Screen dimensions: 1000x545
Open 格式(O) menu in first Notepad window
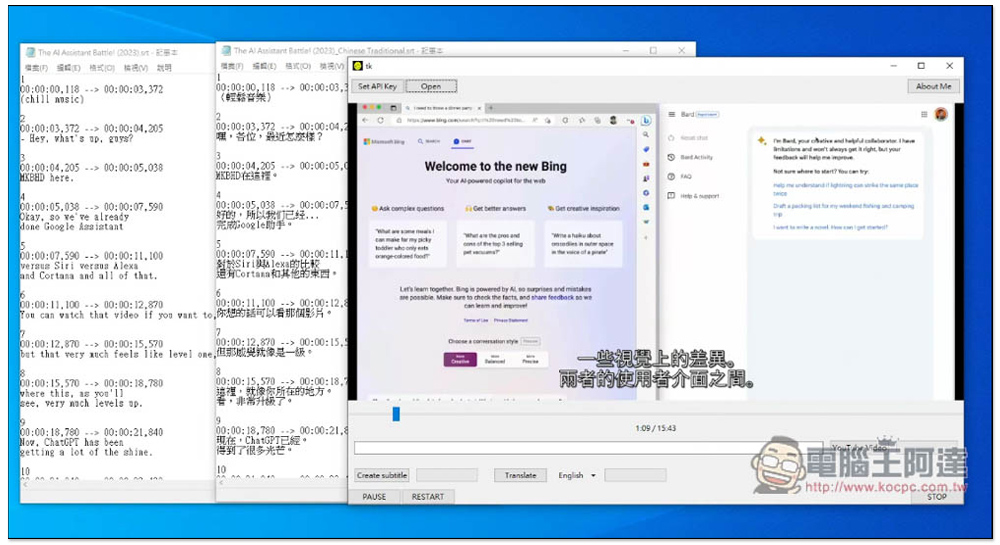click(x=102, y=68)
